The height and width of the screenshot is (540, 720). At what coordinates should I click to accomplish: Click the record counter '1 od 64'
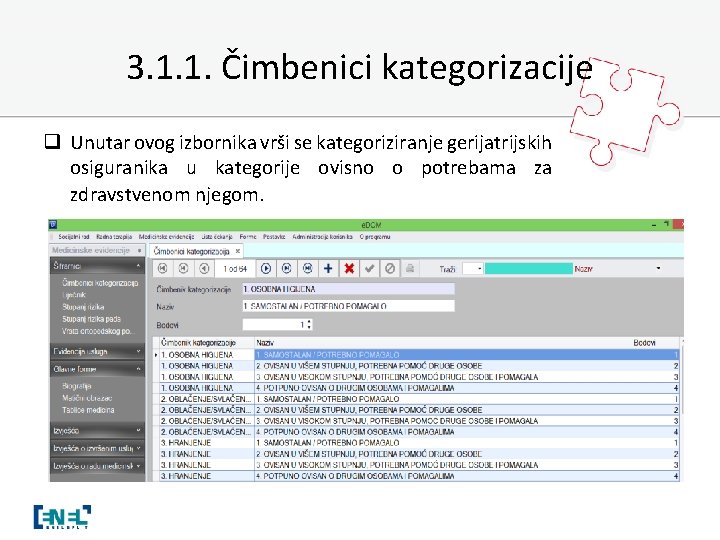click(235, 269)
